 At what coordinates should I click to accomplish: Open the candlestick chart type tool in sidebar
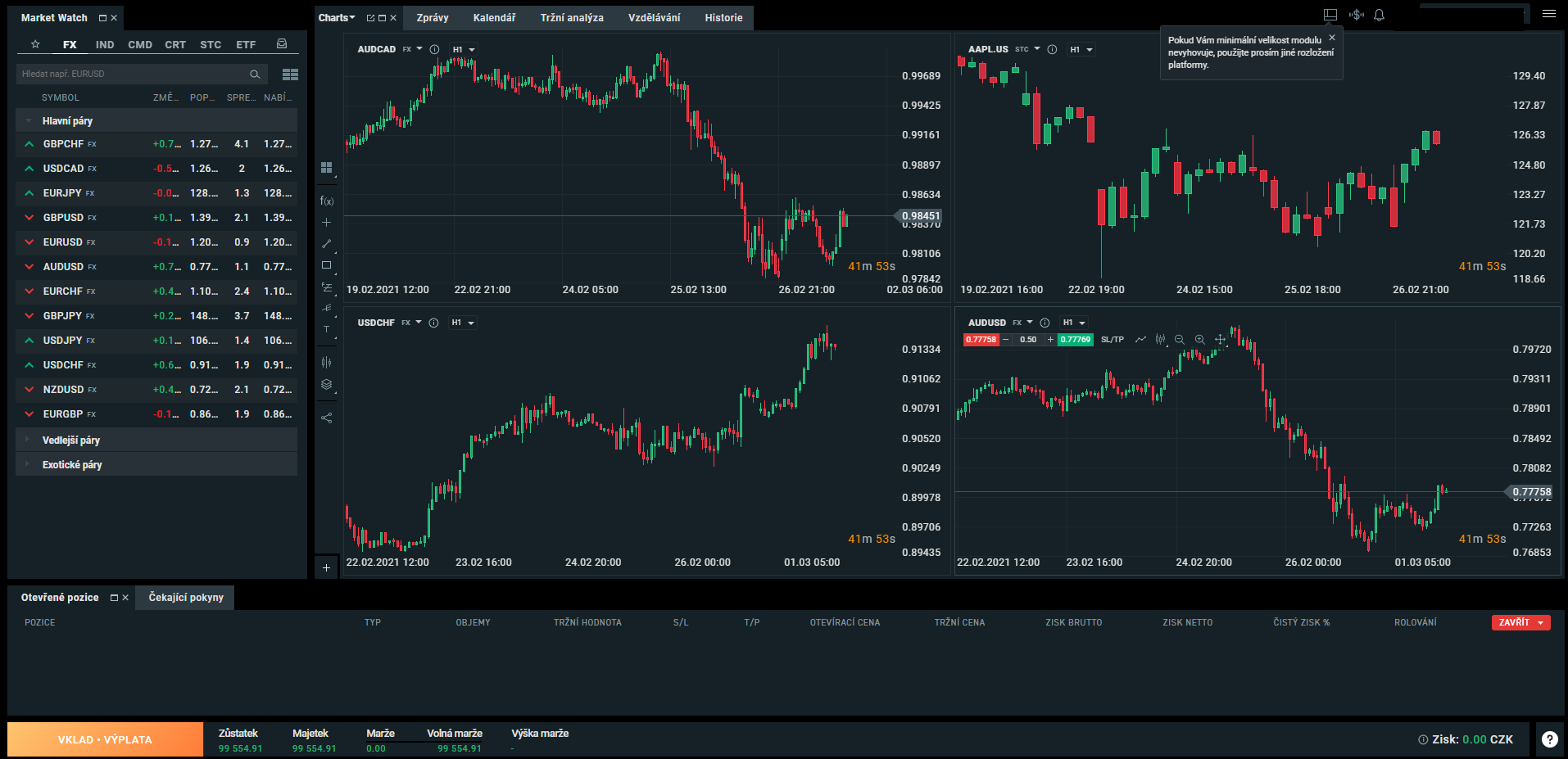(x=326, y=362)
